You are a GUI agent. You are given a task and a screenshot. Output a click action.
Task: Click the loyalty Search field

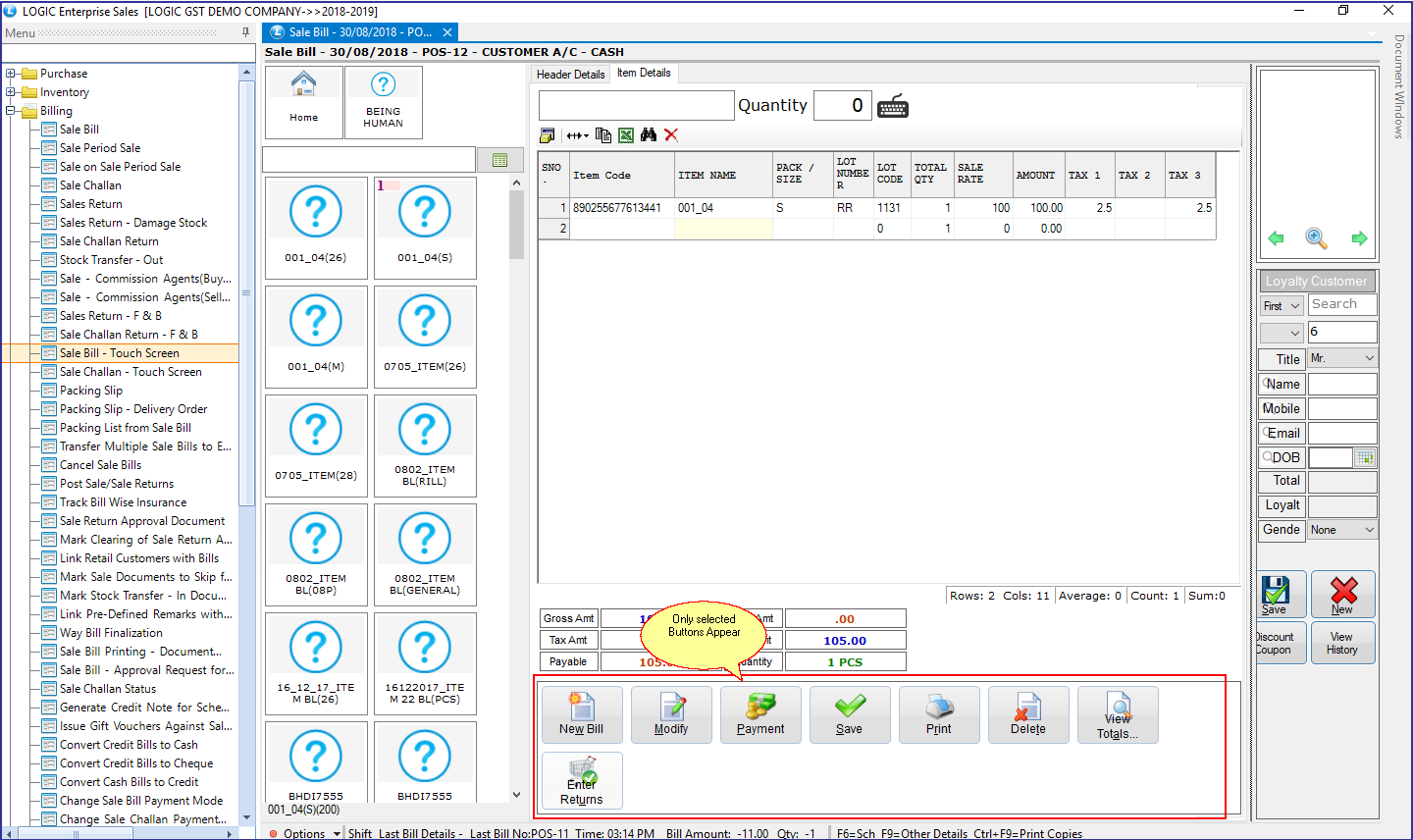[1342, 305]
